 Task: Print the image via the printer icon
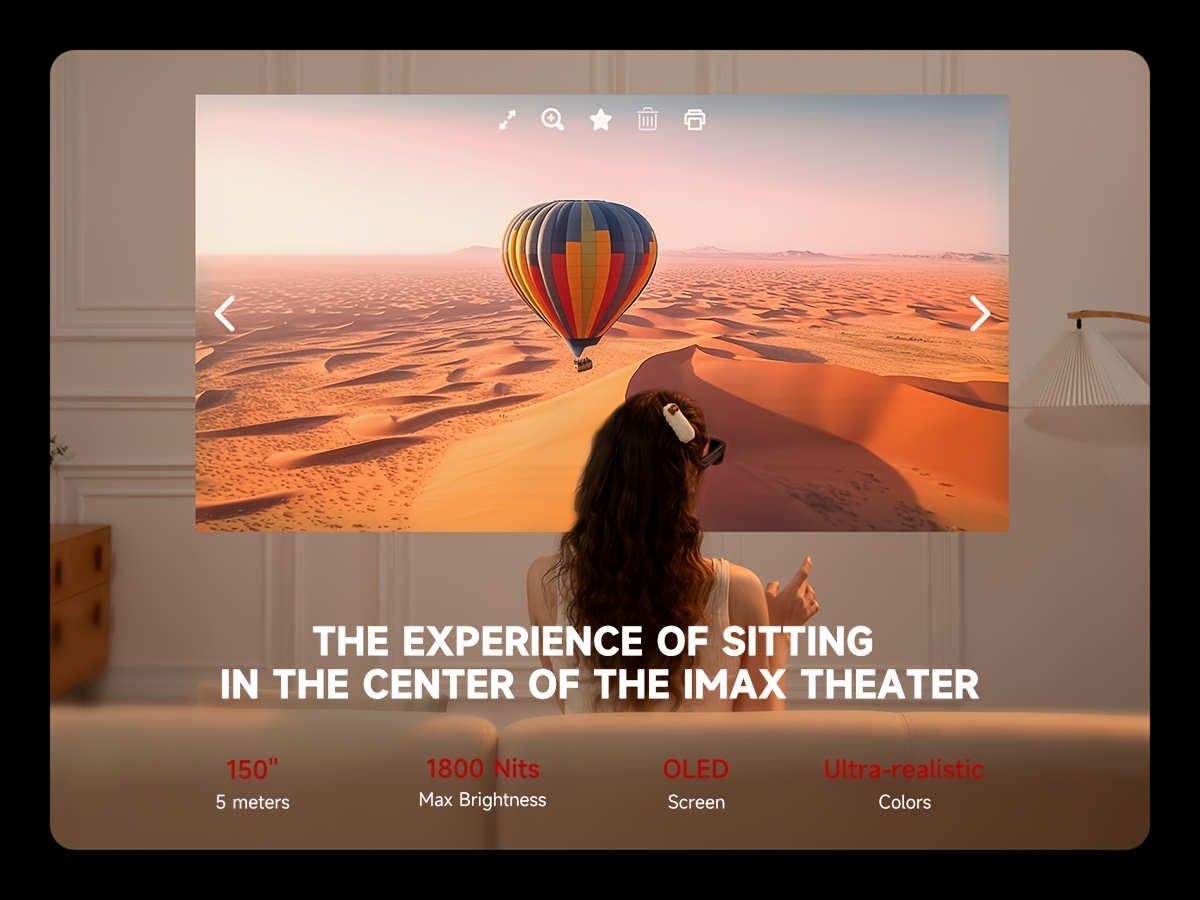point(695,120)
